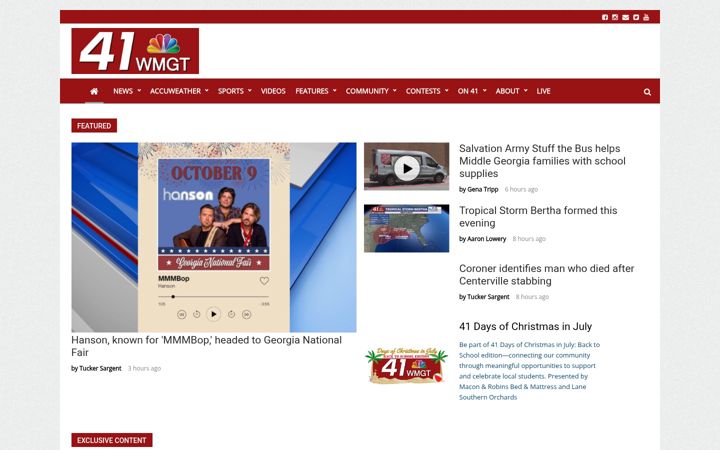Click the Featured section label
Screen dimensions: 720x450
pos(94,126)
